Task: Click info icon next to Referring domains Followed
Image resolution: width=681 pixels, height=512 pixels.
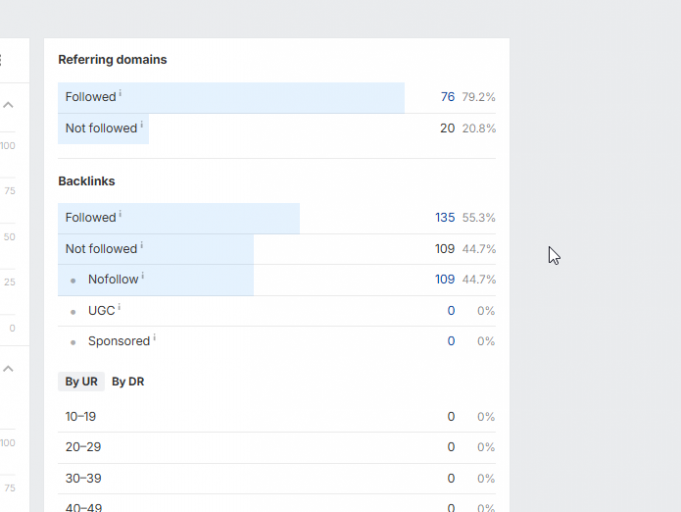Action: tap(121, 94)
